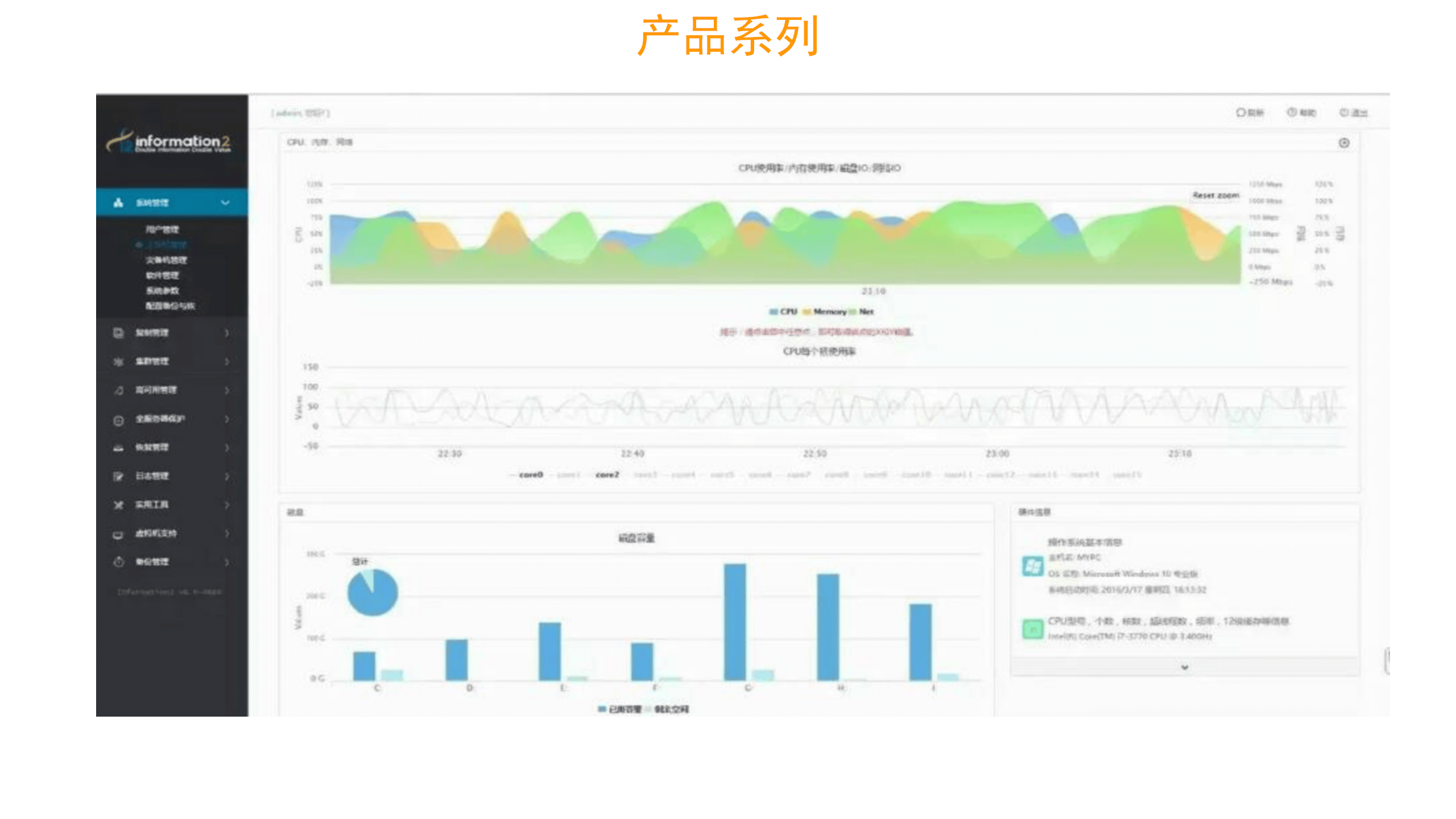Open 软件管理 submenu item
The image size is (1456, 819).
pyautogui.click(x=162, y=275)
